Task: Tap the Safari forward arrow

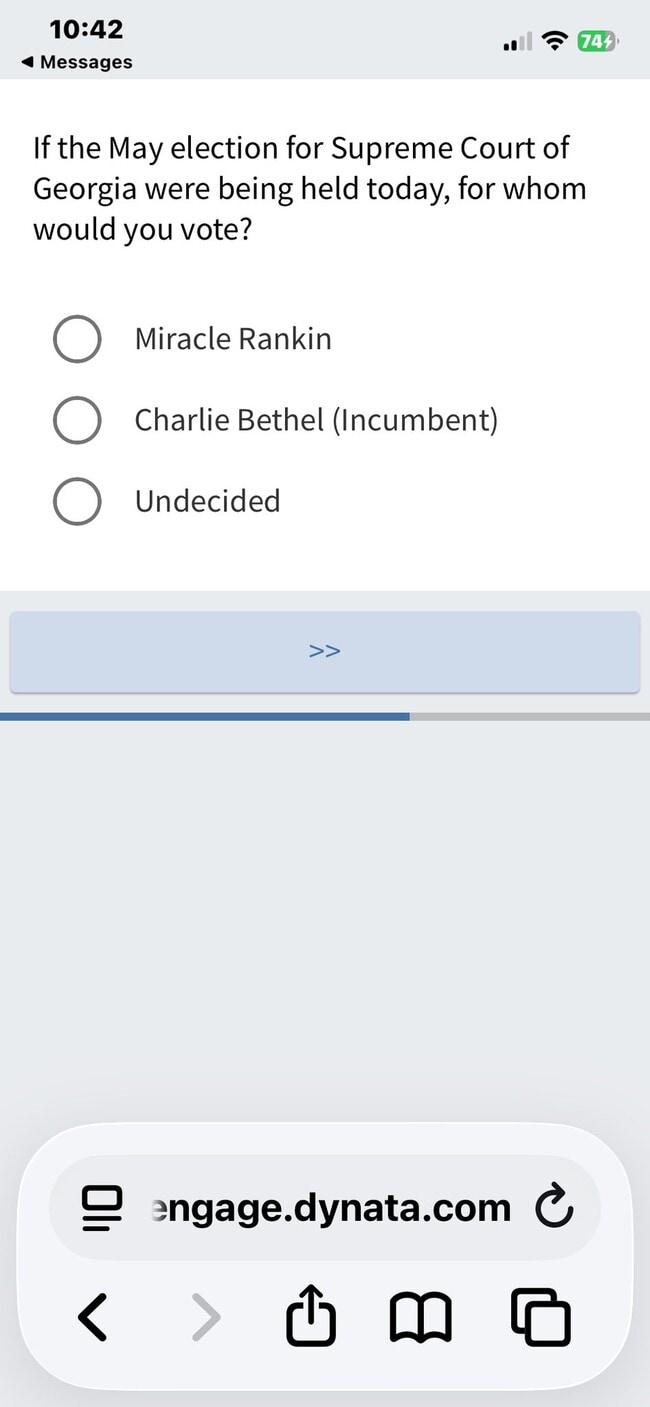Action: (205, 1316)
